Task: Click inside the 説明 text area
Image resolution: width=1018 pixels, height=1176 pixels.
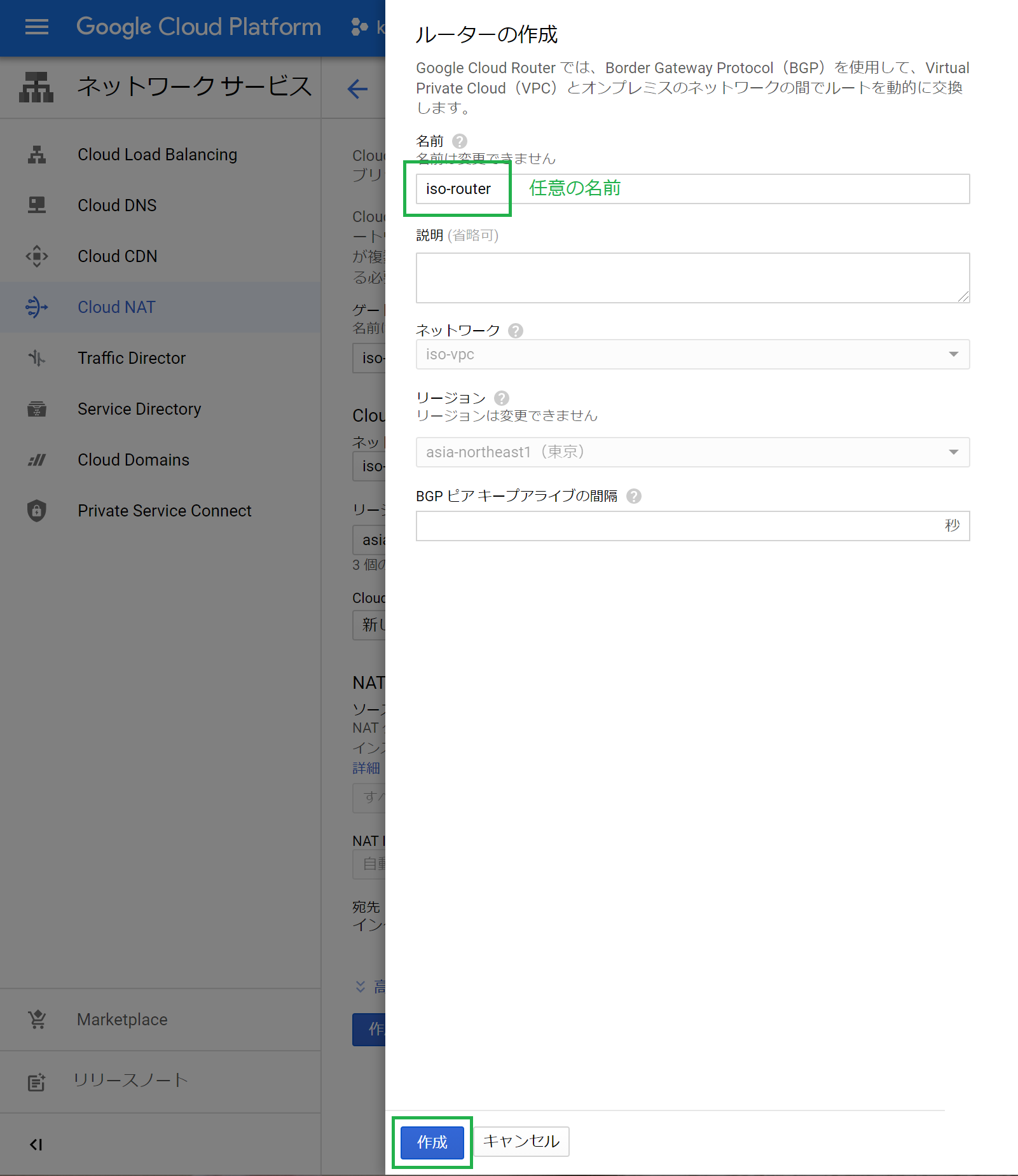Action: click(x=692, y=277)
